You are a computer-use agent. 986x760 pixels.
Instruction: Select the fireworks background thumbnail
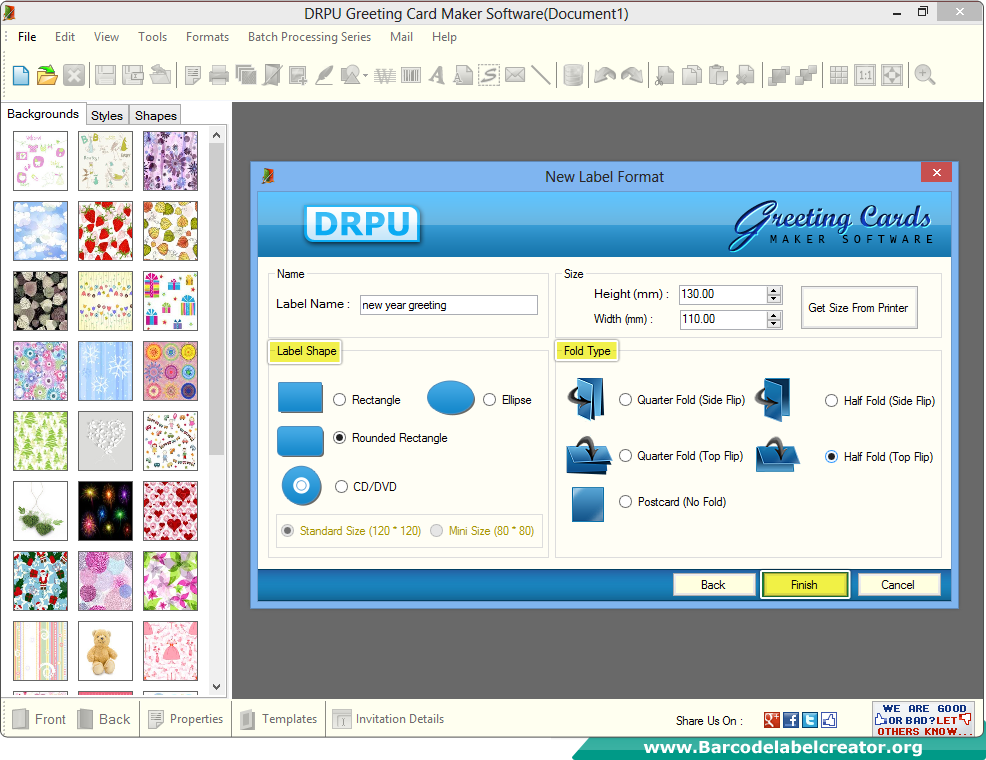click(x=105, y=510)
